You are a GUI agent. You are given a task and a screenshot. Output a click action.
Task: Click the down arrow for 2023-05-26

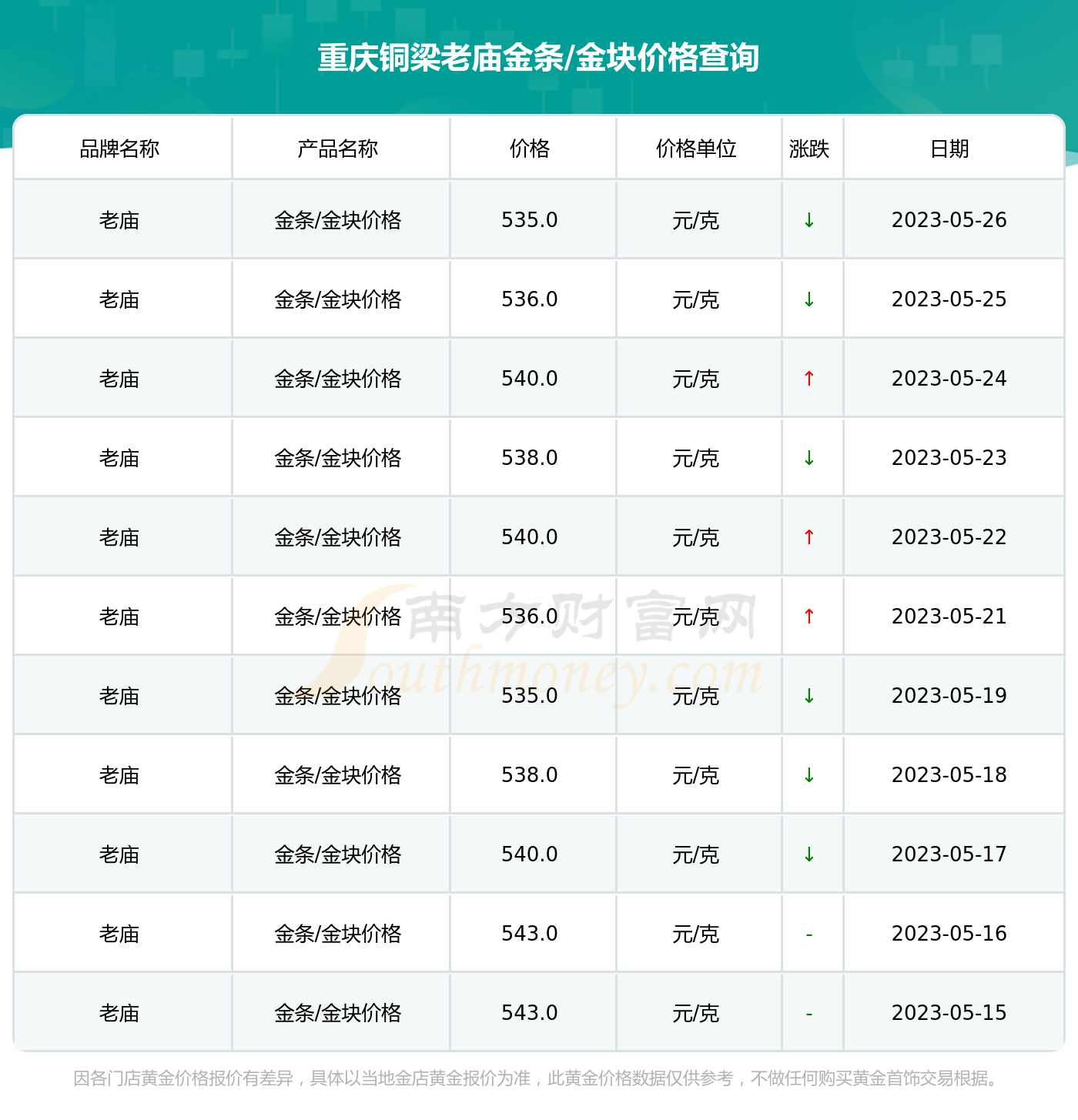(809, 220)
